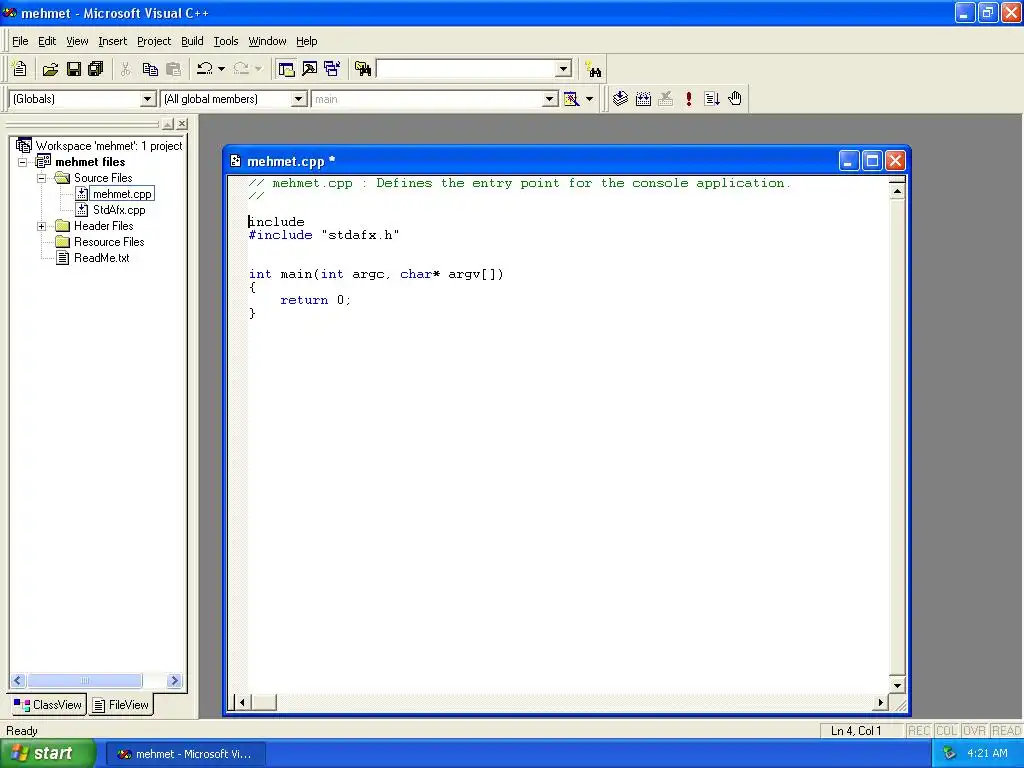Switch to the ClassView tab
This screenshot has width=1024, height=768.
click(48, 705)
